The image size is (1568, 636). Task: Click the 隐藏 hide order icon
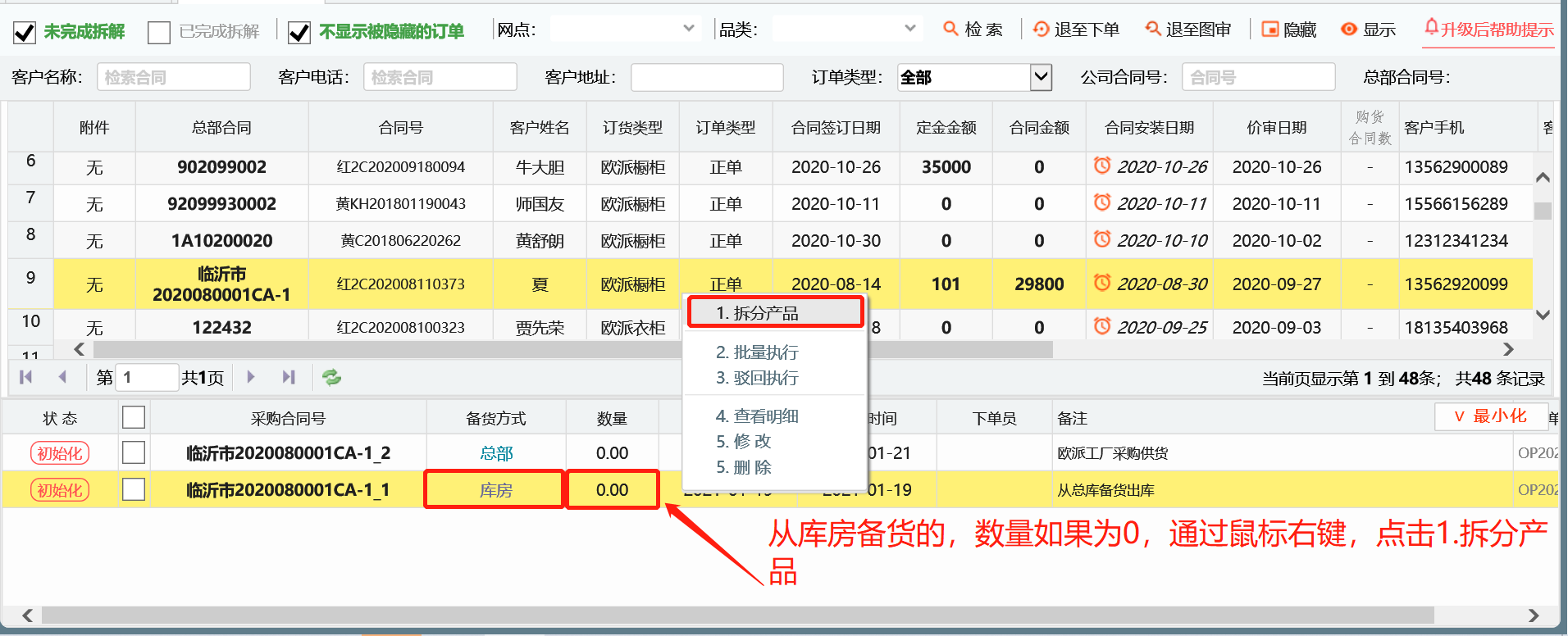click(x=1269, y=30)
